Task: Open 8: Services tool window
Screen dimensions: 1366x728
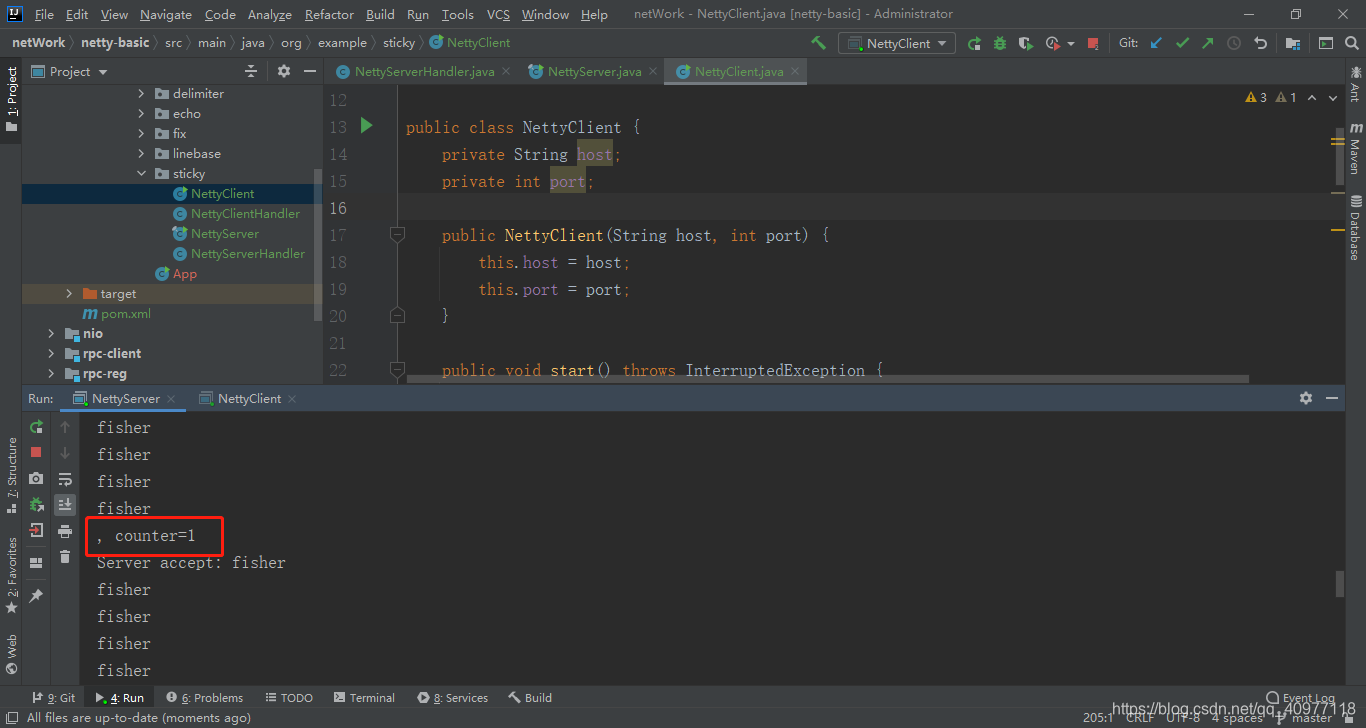Action: click(x=453, y=698)
